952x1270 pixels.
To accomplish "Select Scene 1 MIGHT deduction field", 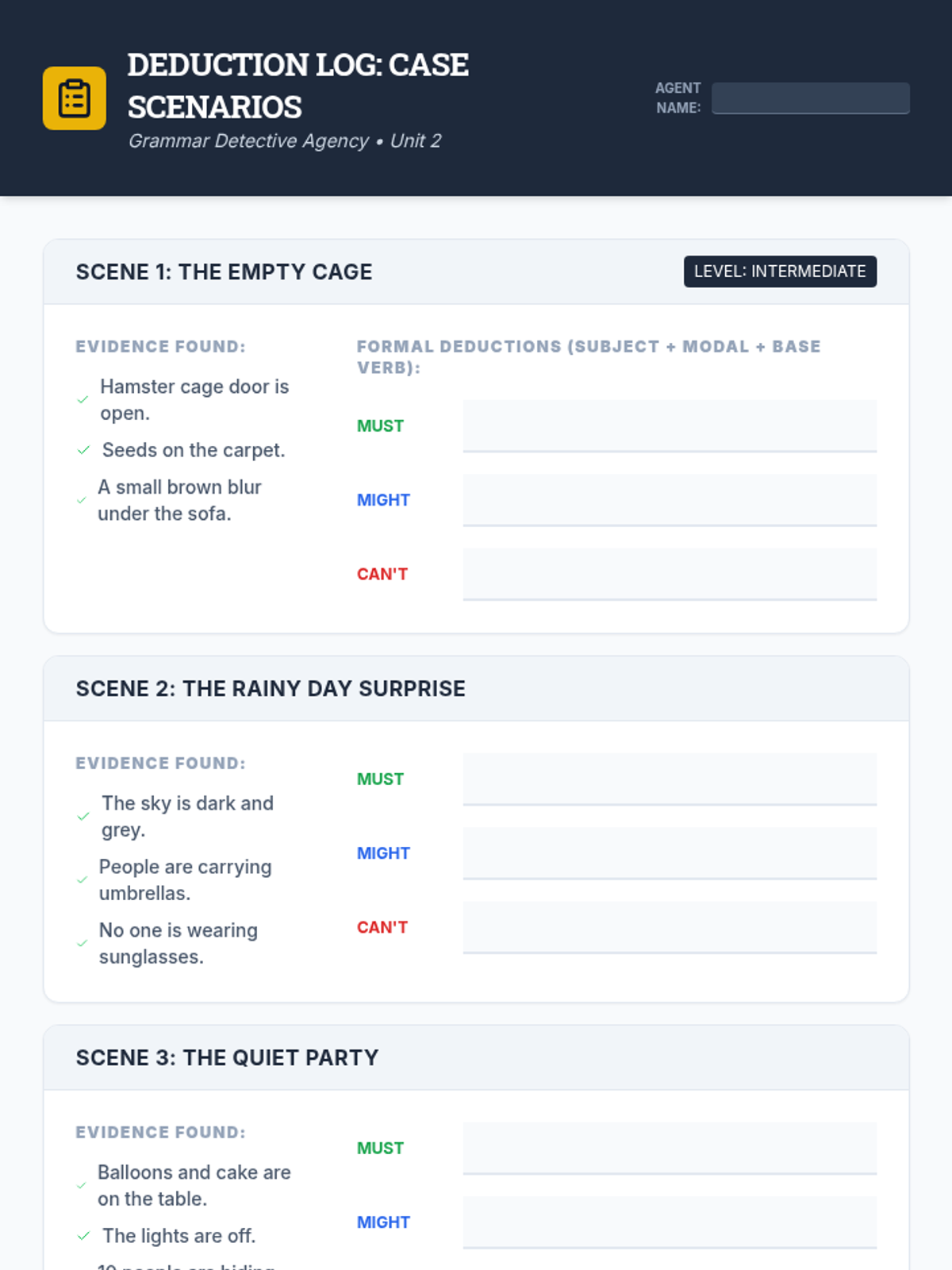I will coord(670,500).
